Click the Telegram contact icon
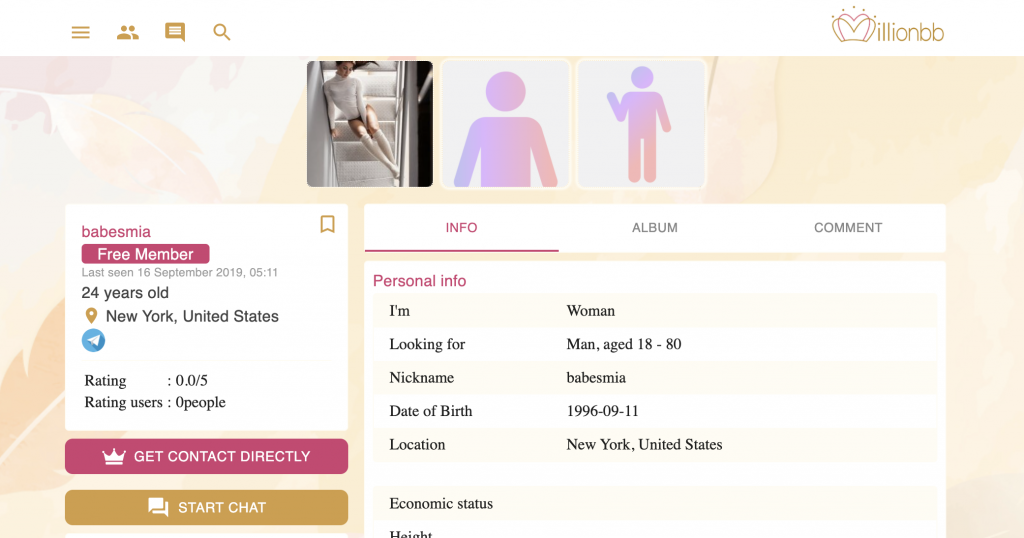Screen dimensions: 1024x538 pyautogui.click(x=93, y=340)
